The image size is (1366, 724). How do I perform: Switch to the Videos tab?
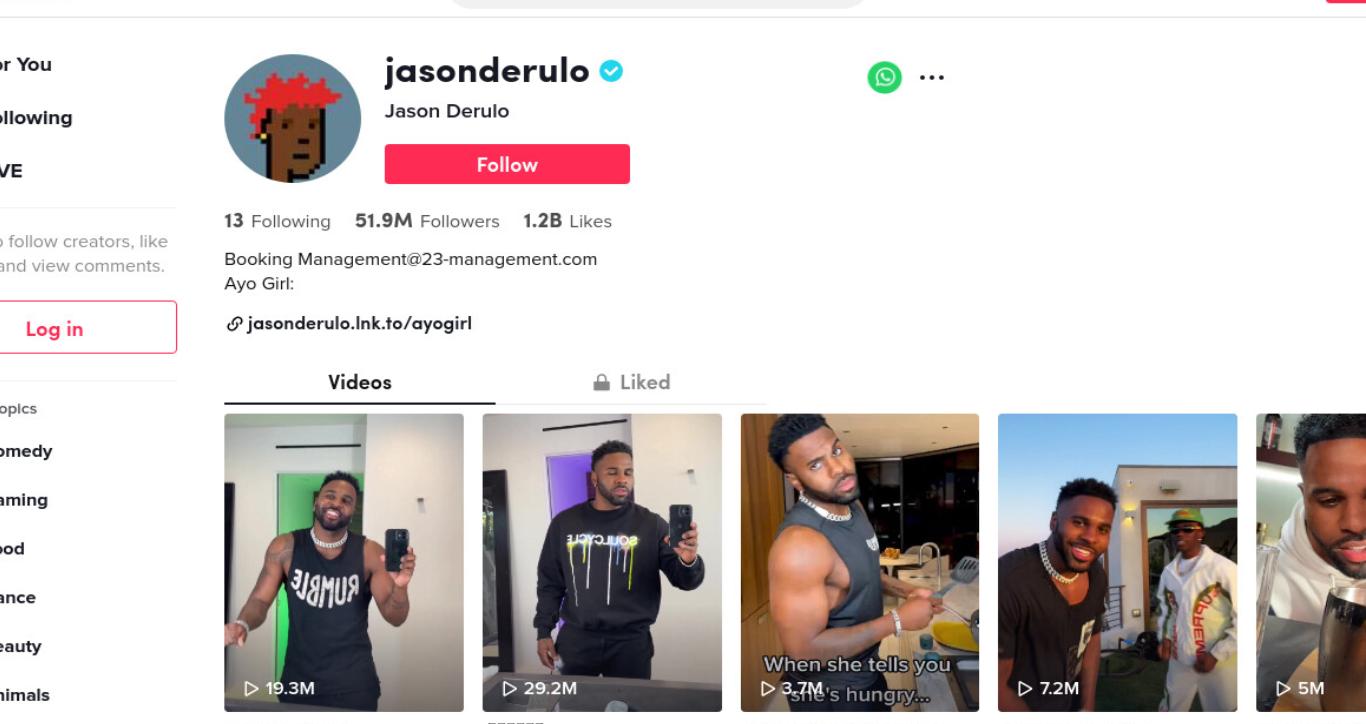(x=360, y=382)
